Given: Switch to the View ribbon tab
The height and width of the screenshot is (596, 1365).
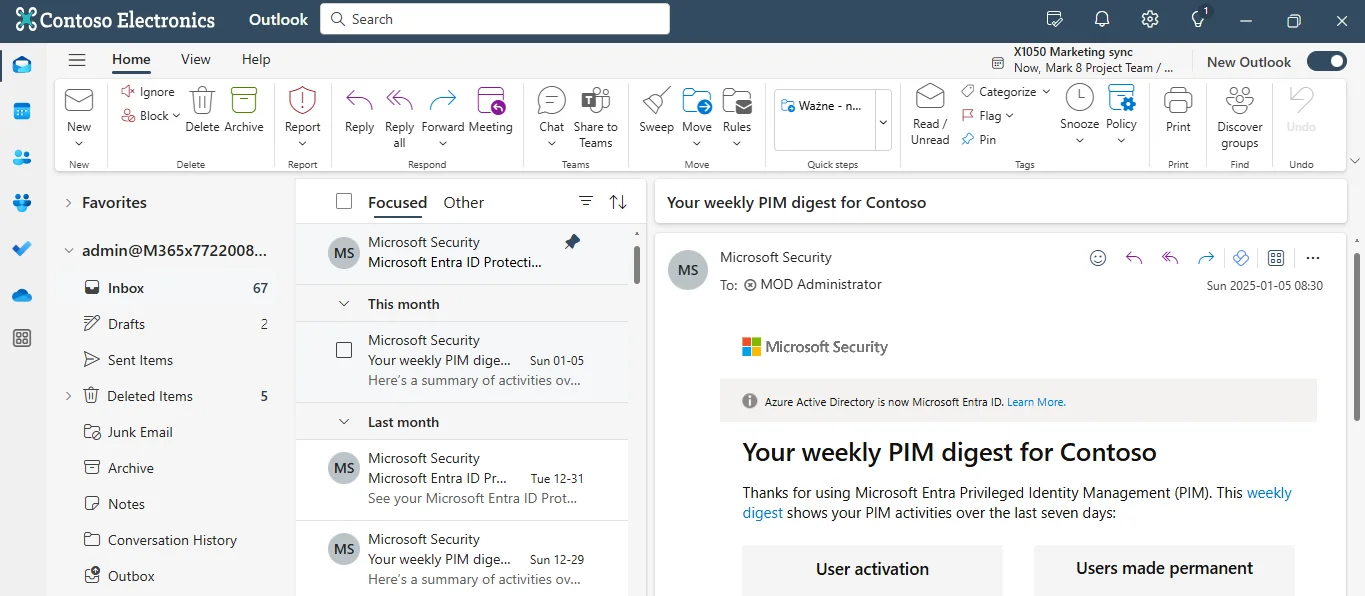Looking at the screenshot, I should (196, 59).
